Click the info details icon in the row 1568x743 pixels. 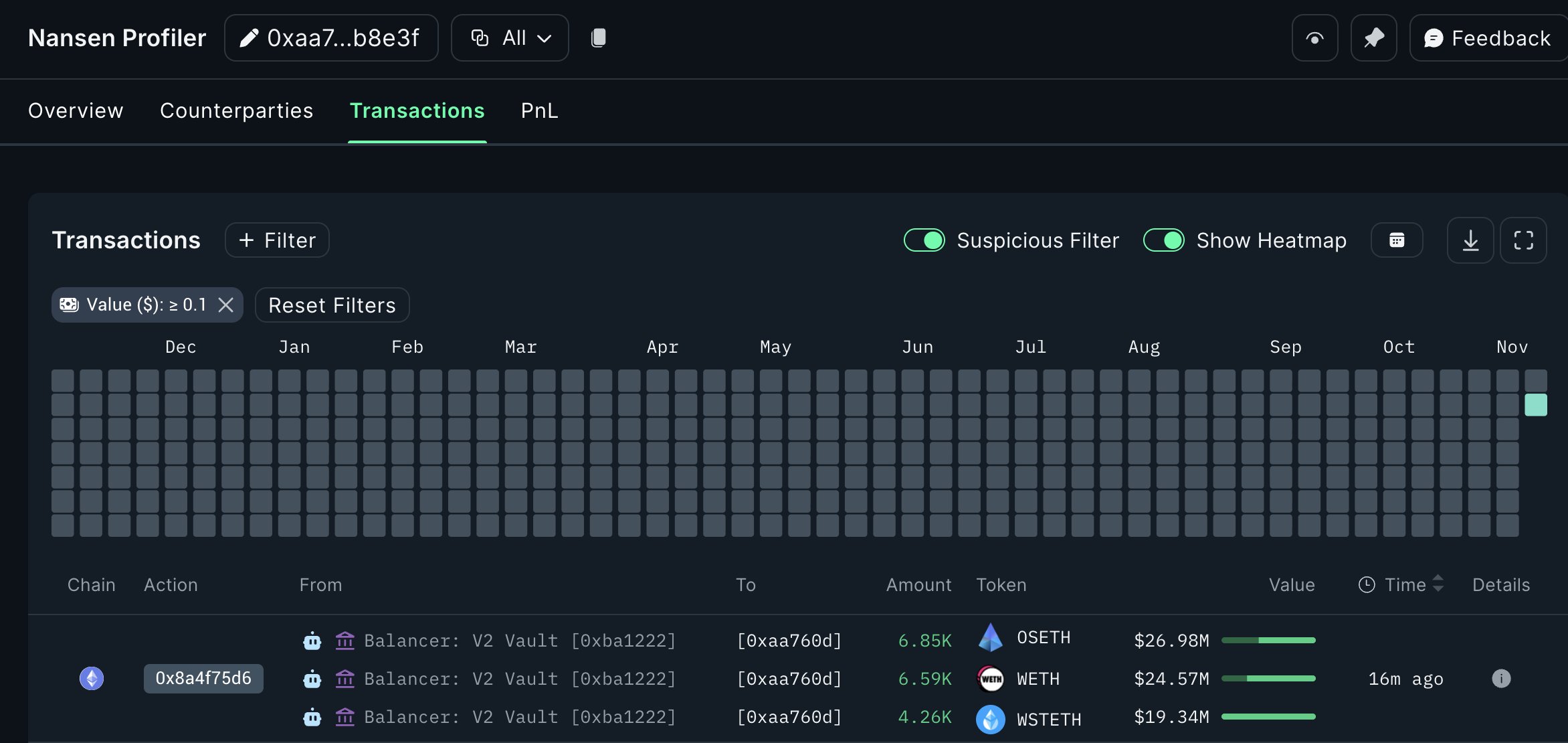pos(1501,679)
